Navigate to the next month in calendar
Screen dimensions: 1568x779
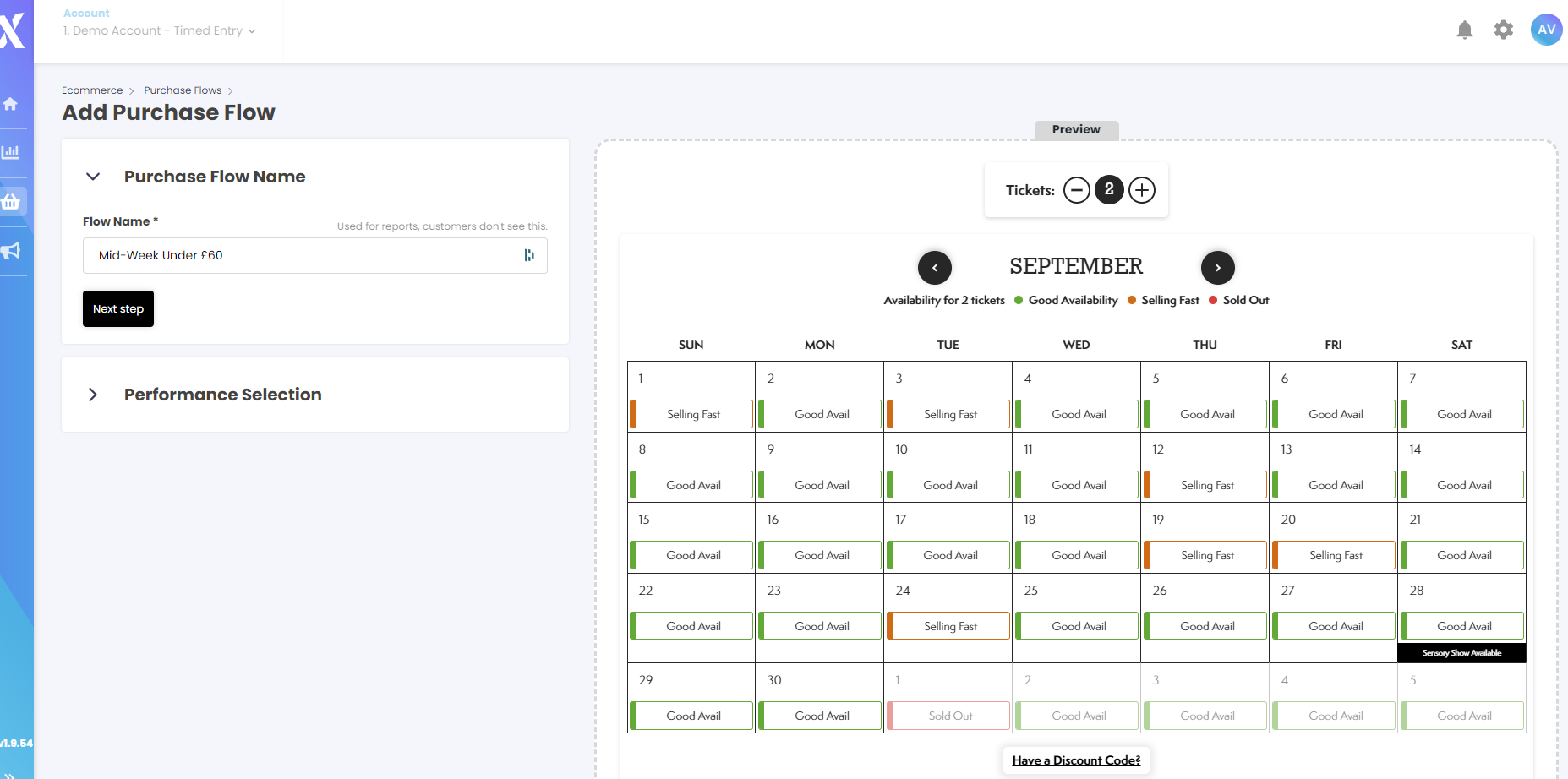tap(1218, 267)
